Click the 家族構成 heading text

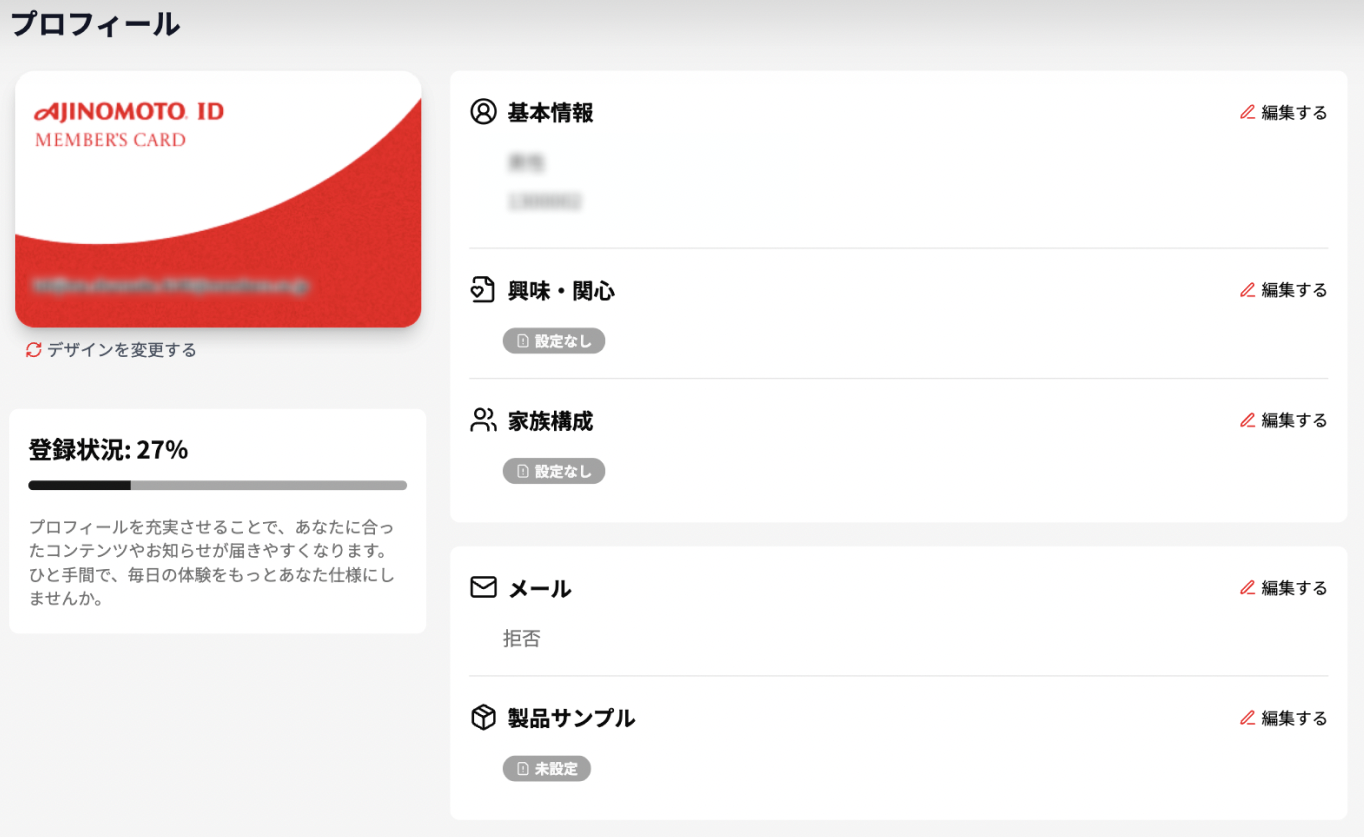[551, 421]
